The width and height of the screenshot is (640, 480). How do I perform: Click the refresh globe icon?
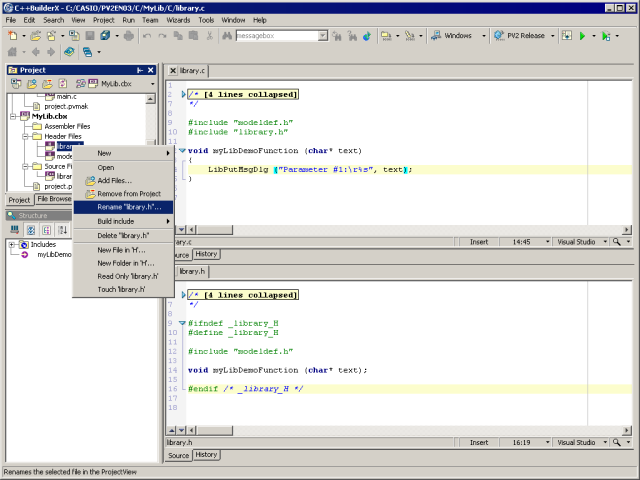coord(367,36)
